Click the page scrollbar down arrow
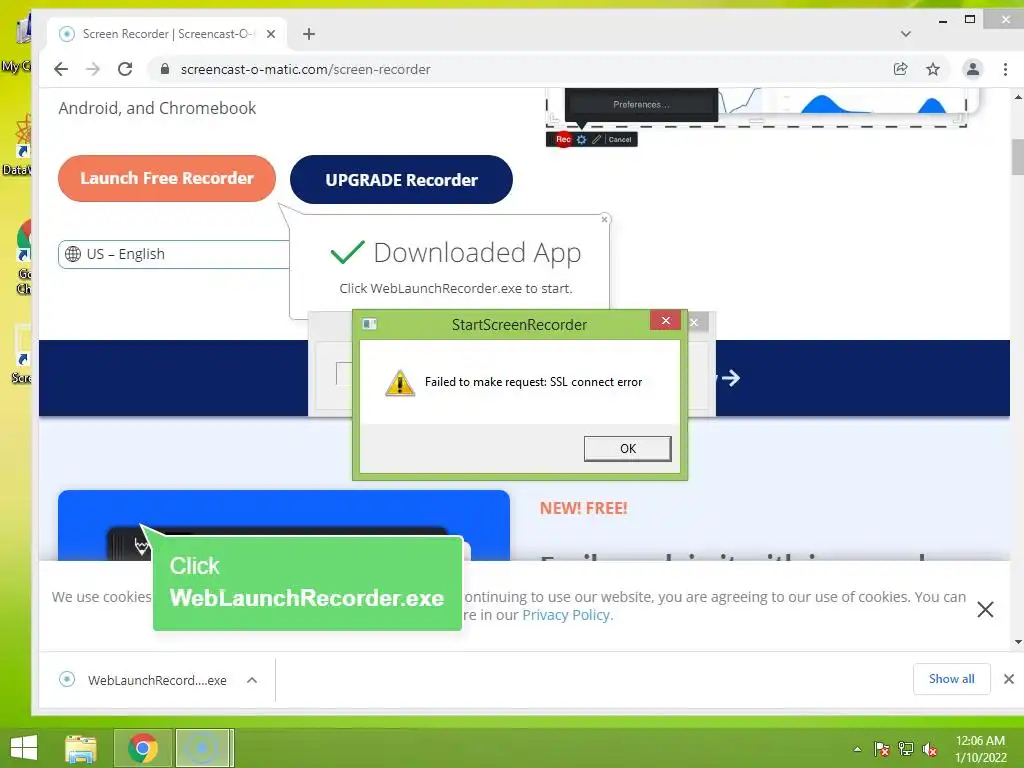 [x=1017, y=642]
